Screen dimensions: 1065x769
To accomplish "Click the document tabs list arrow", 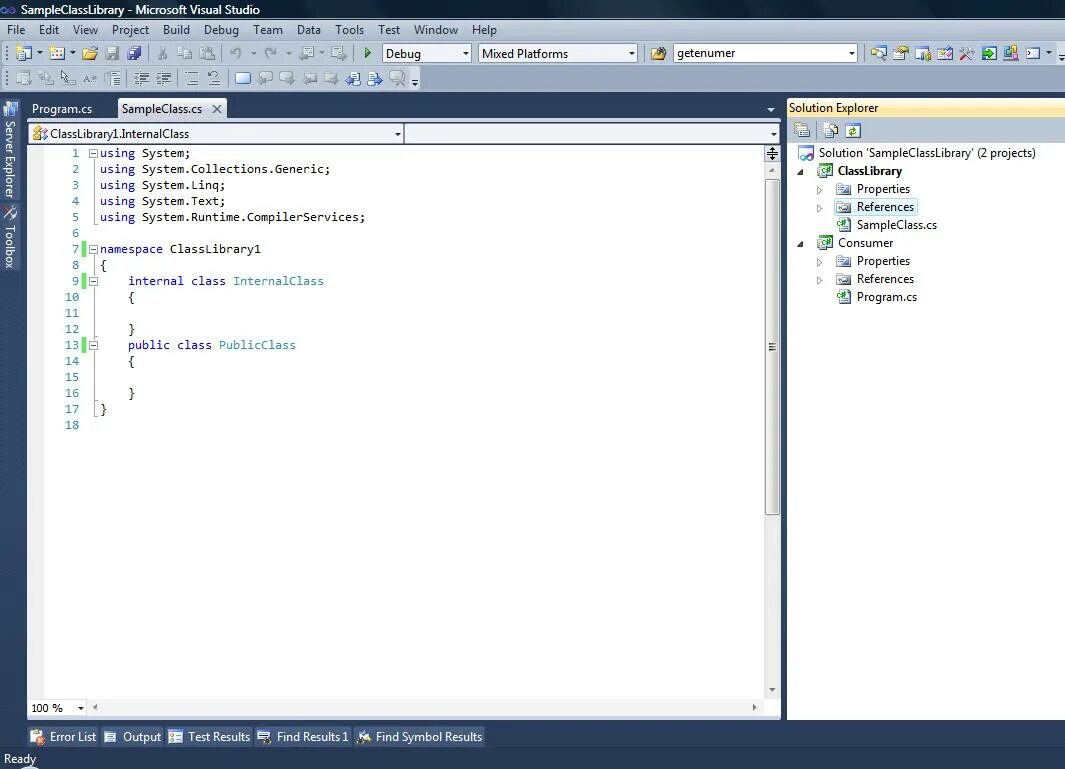I will pyautogui.click(x=770, y=109).
